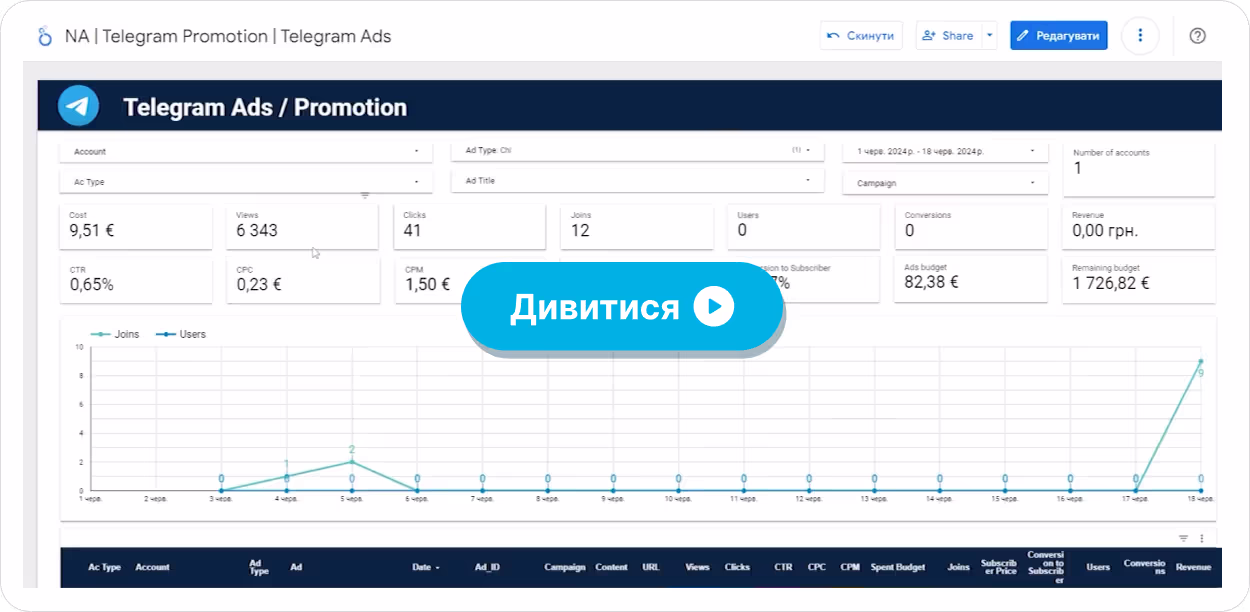Click the Conversions 0 scorecard
The width and height of the screenshot is (1250, 612).
971,227
